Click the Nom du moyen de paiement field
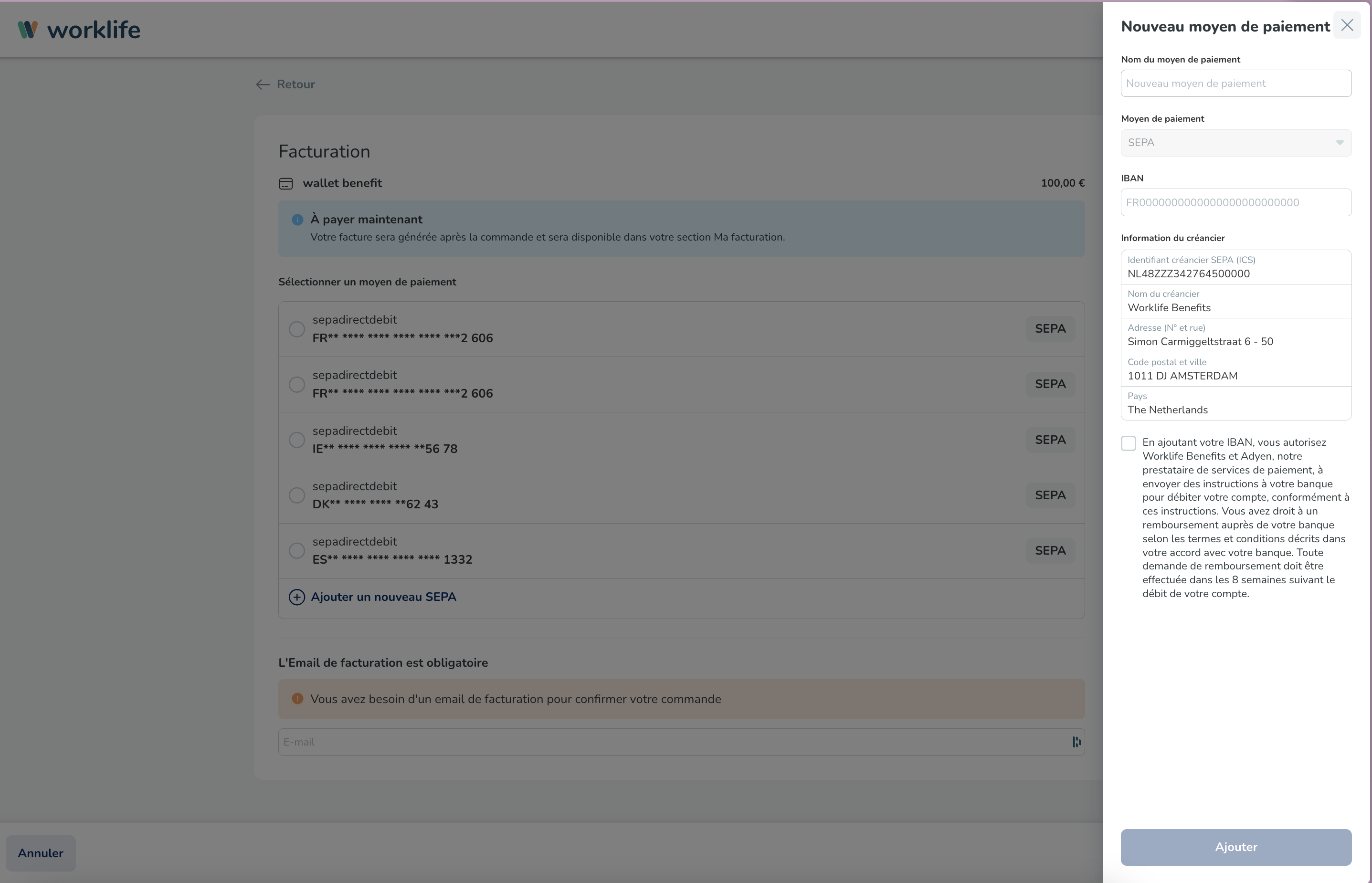 pos(1235,84)
